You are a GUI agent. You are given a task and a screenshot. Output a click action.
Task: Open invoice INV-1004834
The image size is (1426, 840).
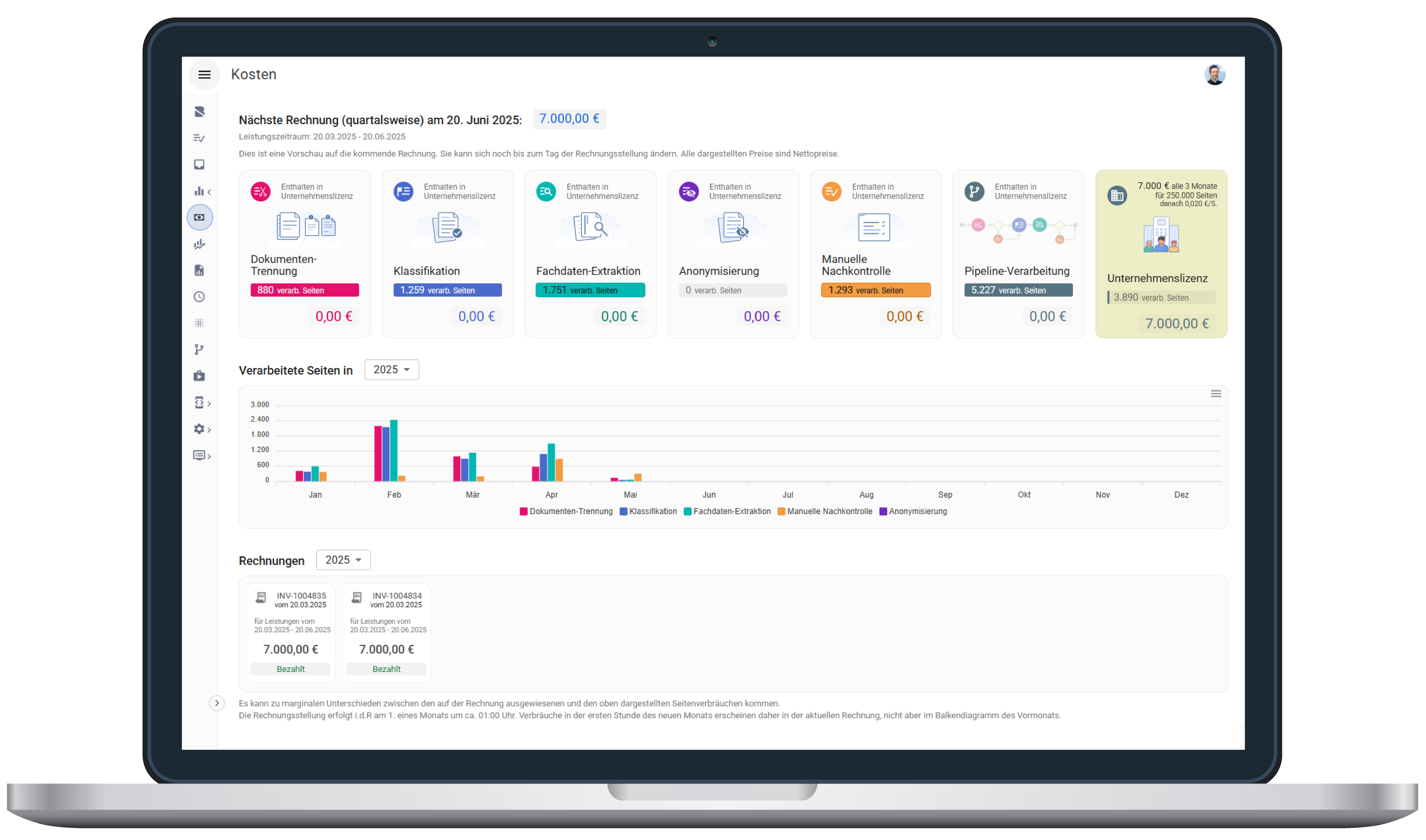point(387,632)
